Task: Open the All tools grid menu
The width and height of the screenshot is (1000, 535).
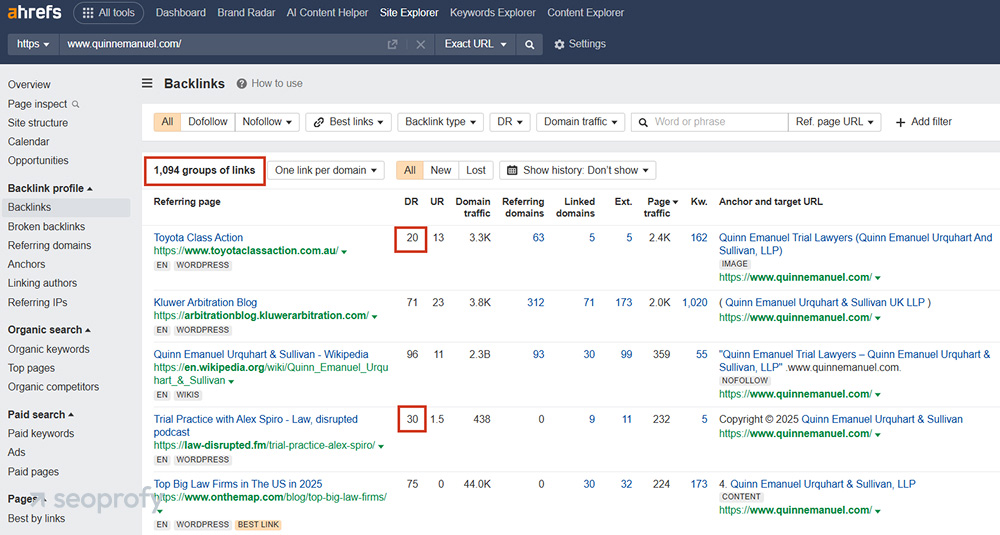Action: 108,13
